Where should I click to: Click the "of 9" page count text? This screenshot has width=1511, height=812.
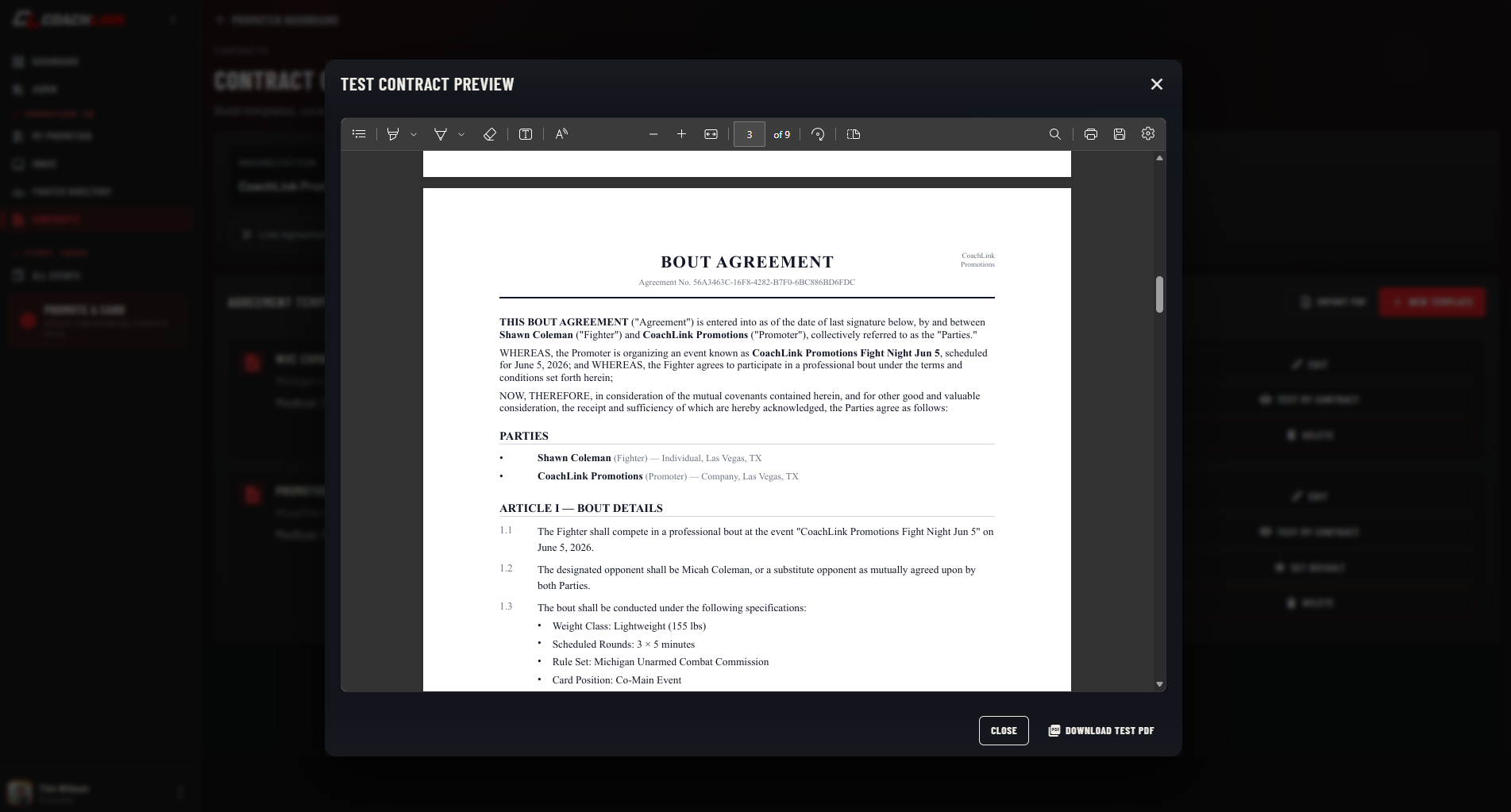(781, 135)
